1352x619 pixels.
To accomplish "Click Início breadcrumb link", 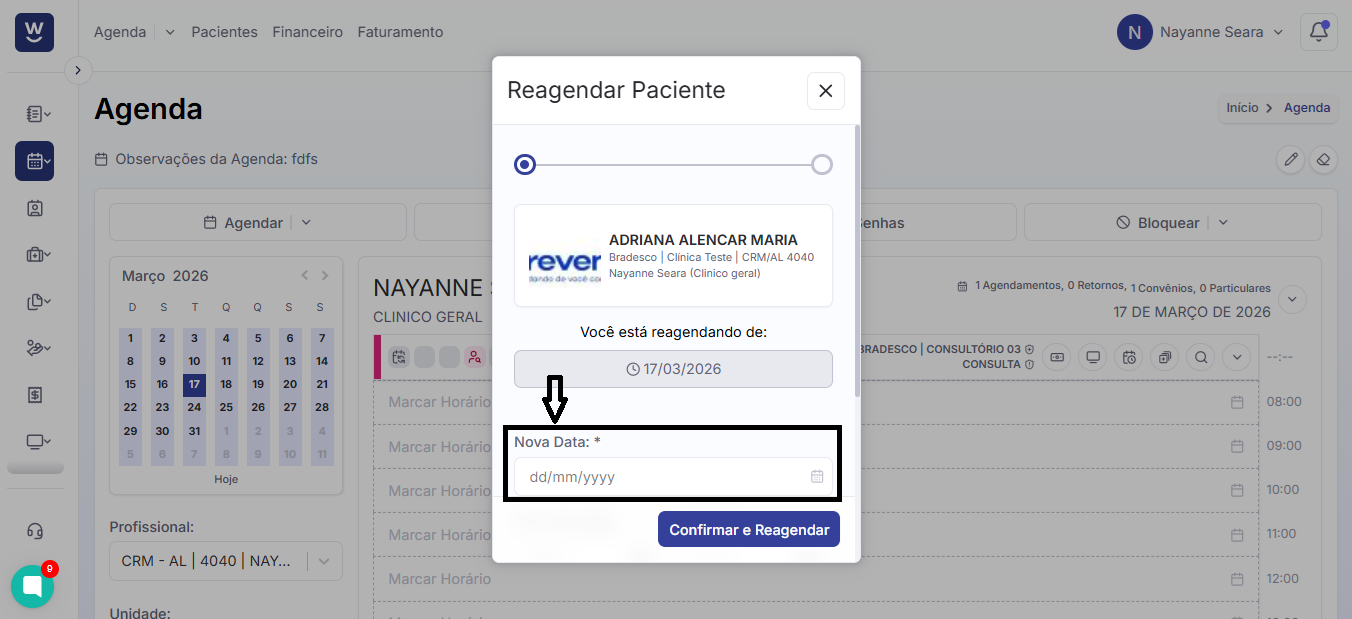I will point(1242,108).
